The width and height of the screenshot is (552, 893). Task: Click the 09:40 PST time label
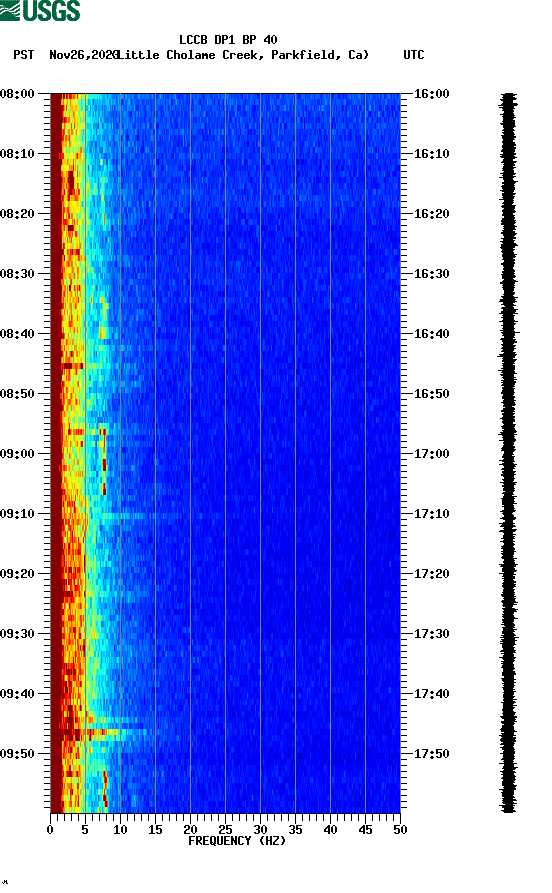coord(18,694)
